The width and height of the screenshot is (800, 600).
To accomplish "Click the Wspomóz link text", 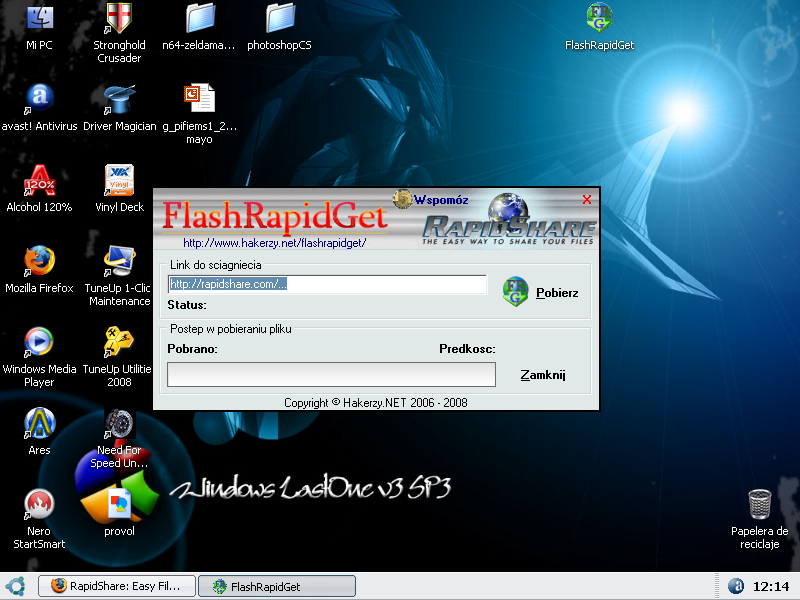I will [x=441, y=200].
